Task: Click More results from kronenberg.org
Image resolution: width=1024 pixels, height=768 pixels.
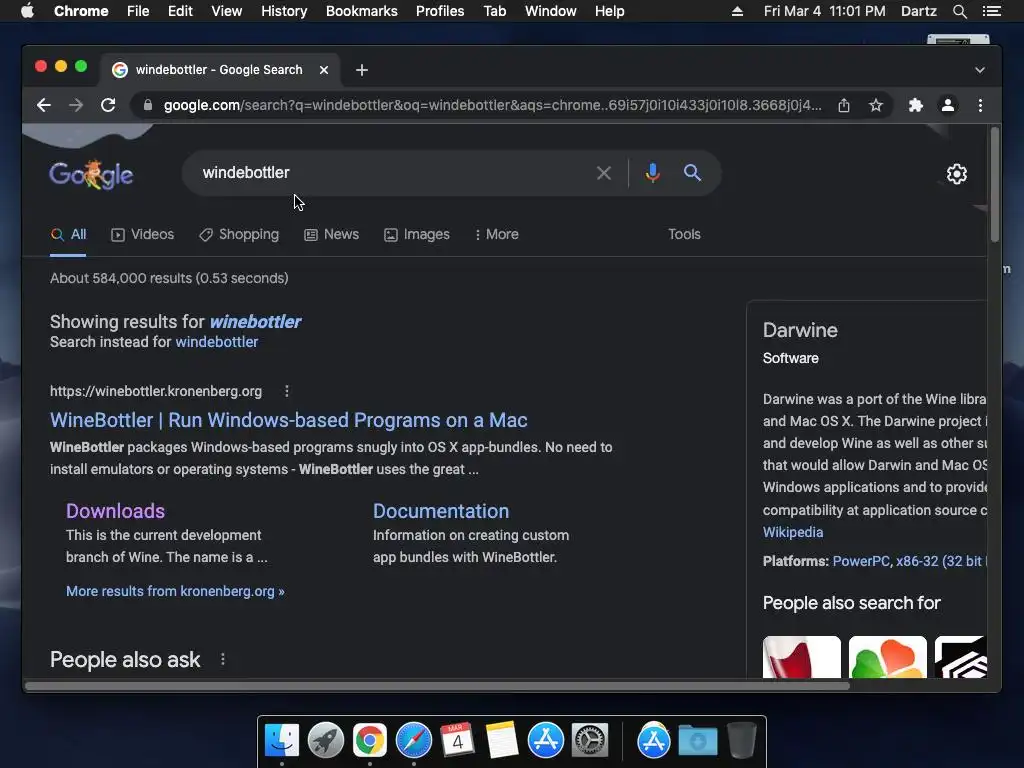Action: (175, 591)
